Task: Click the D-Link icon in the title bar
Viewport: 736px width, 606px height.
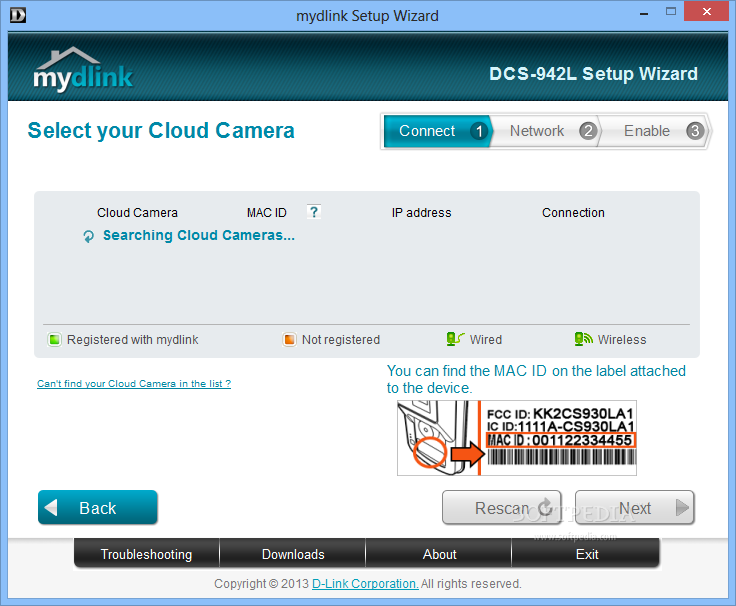Action: click(18, 15)
